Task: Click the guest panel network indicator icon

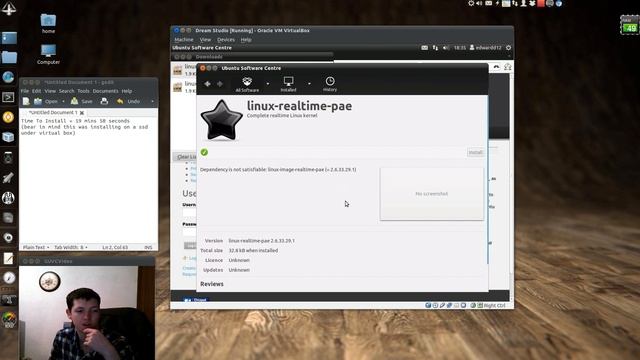Action: pyautogui.click(x=435, y=48)
